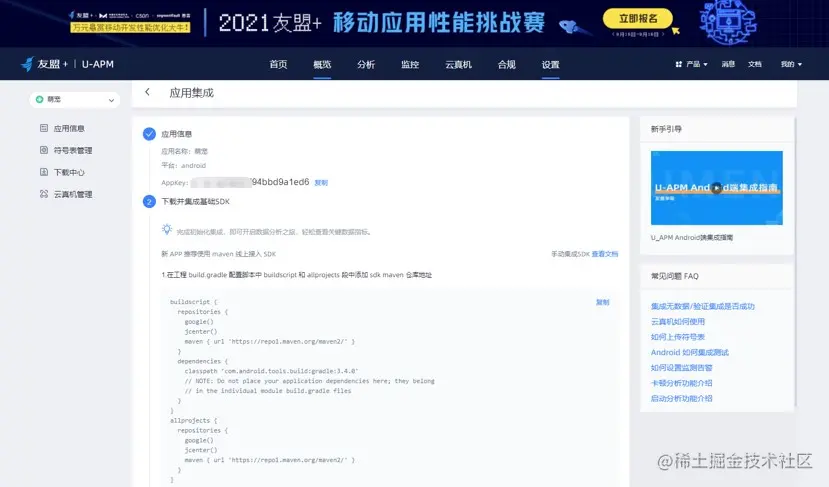
Task: Click the 'allprojects {' code line
Action: click(x=194, y=420)
